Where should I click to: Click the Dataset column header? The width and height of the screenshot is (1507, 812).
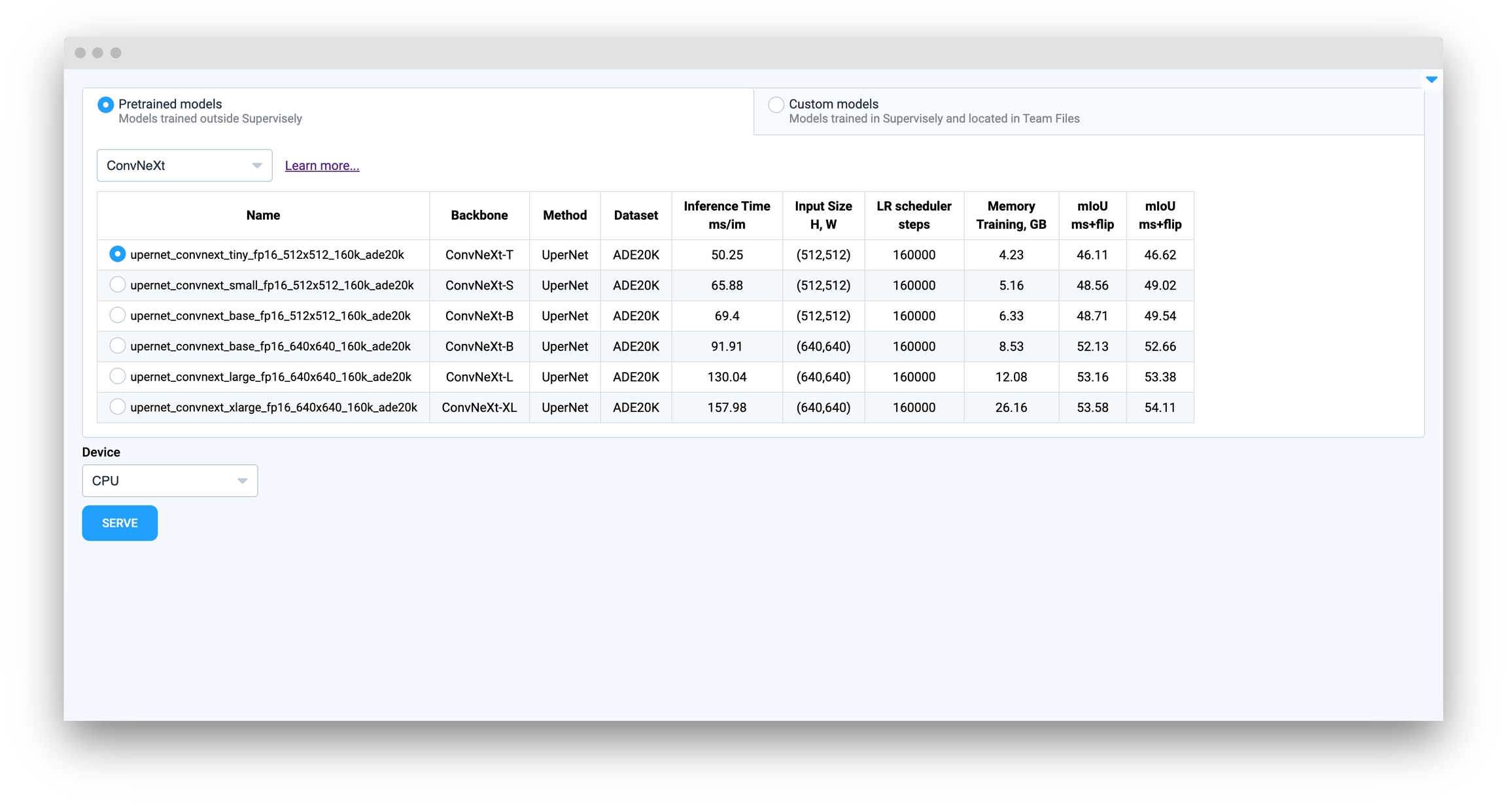tap(636, 215)
